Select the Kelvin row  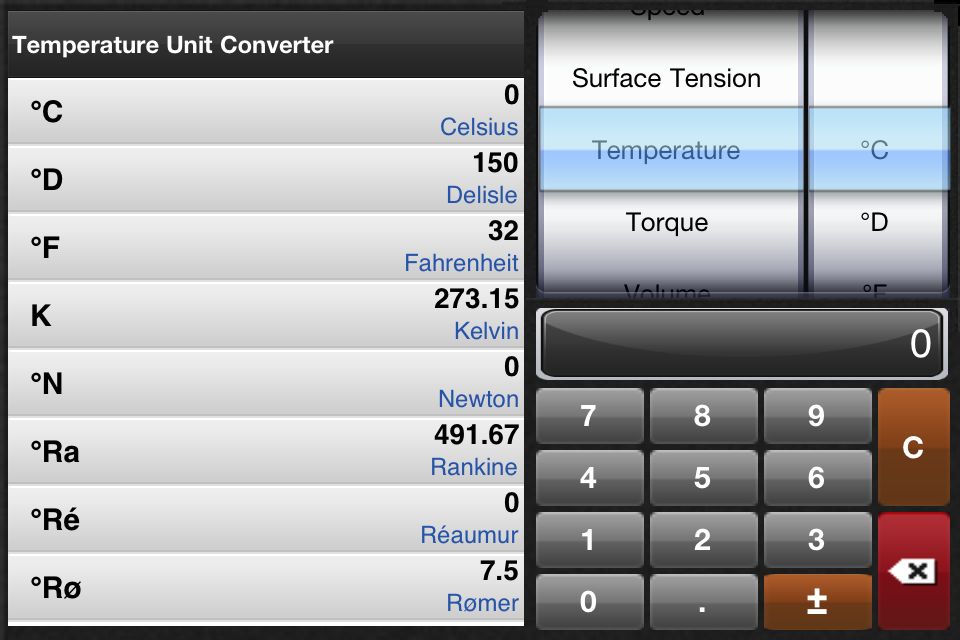click(x=266, y=315)
